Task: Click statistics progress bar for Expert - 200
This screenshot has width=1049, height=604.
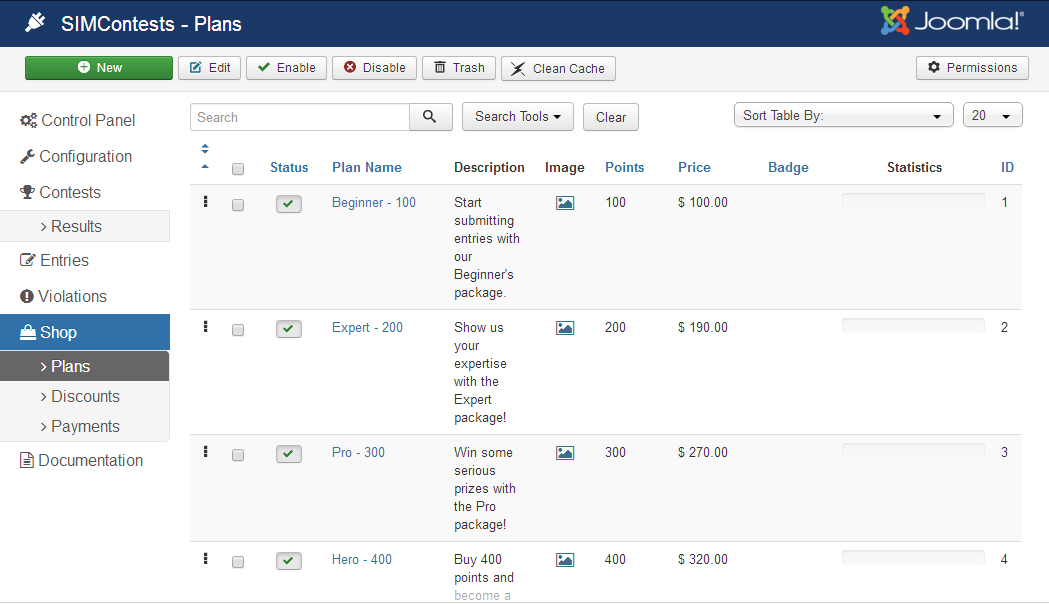Action: (913, 325)
